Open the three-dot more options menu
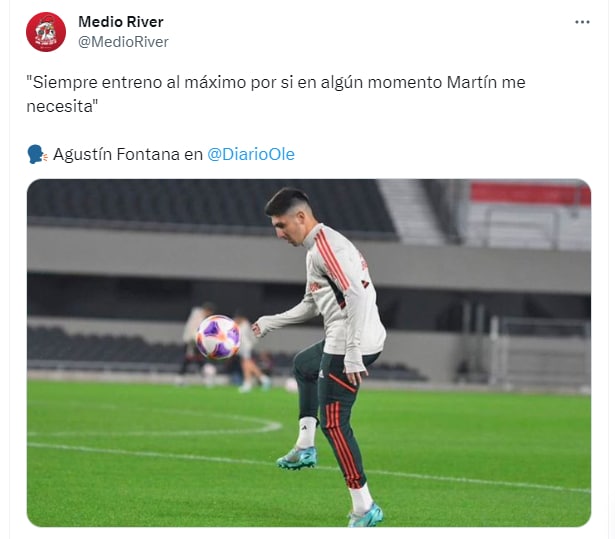The height and width of the screenshot is (539, 615). [x=582, y=22]
